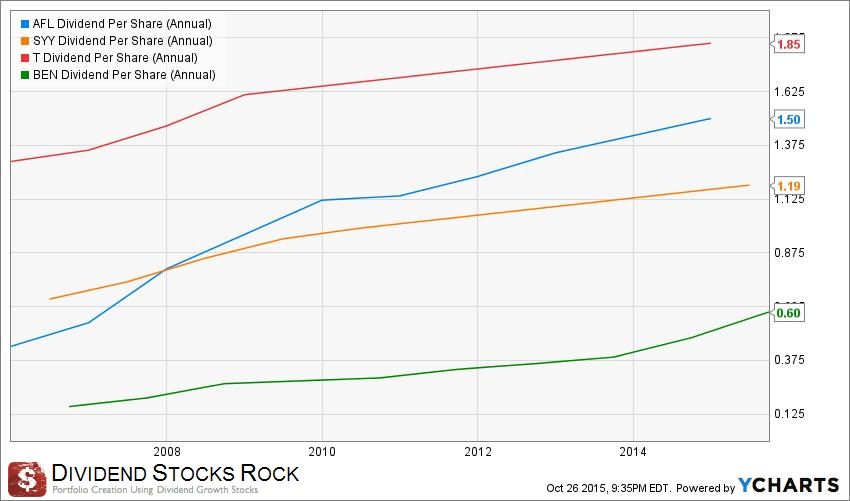The image size is (850, 501).
Task: Click the 2010 x-axis label
Action: tap(322, 452)
